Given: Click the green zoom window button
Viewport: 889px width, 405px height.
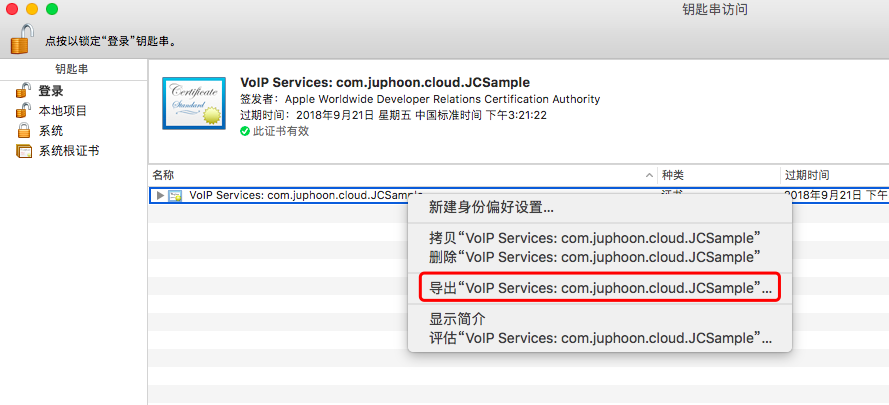Looking at the screenshot, I should [x=52, y=9].
